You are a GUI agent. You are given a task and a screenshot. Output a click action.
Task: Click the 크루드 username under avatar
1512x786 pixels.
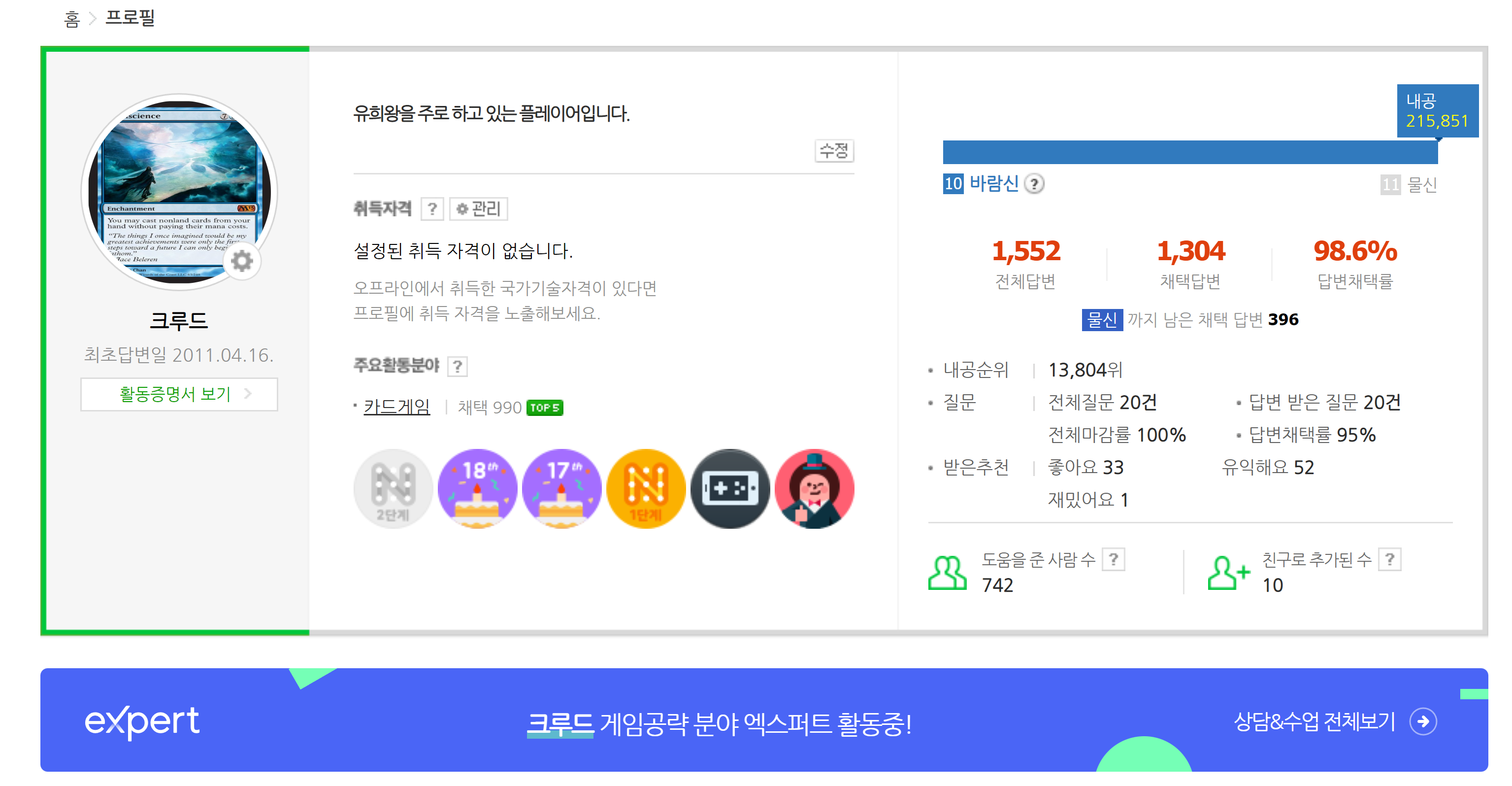[179, 321]
